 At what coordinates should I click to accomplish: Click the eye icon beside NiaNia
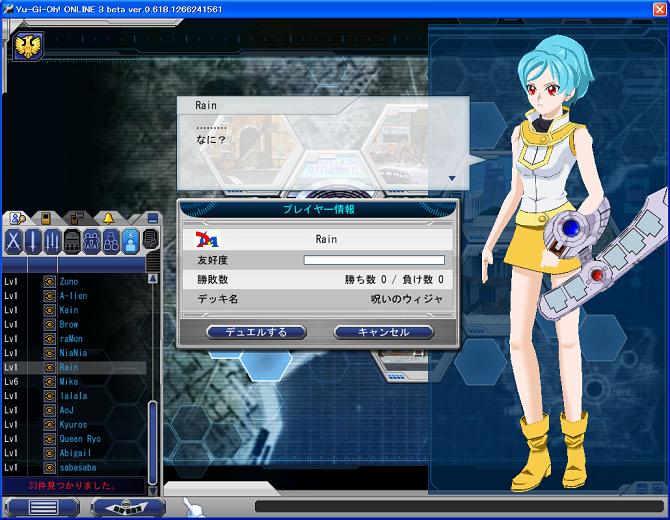(x=50, y=353)
